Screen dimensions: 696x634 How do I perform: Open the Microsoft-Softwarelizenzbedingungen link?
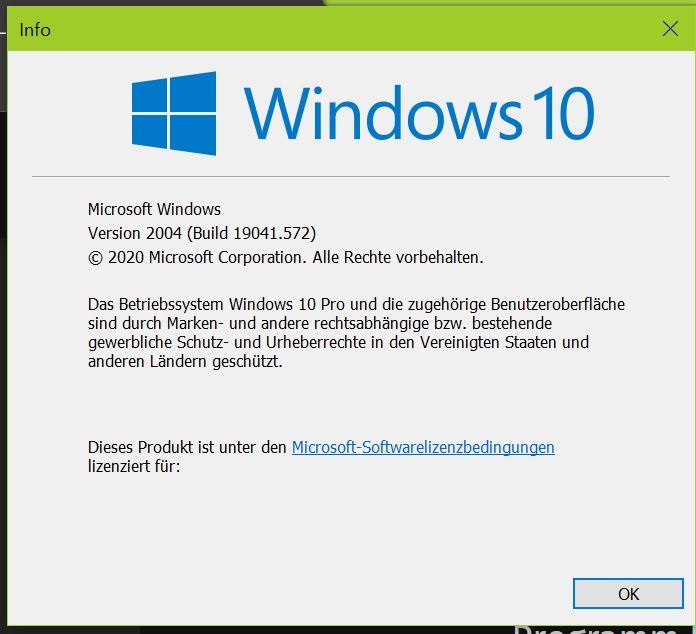pos(423,447)
